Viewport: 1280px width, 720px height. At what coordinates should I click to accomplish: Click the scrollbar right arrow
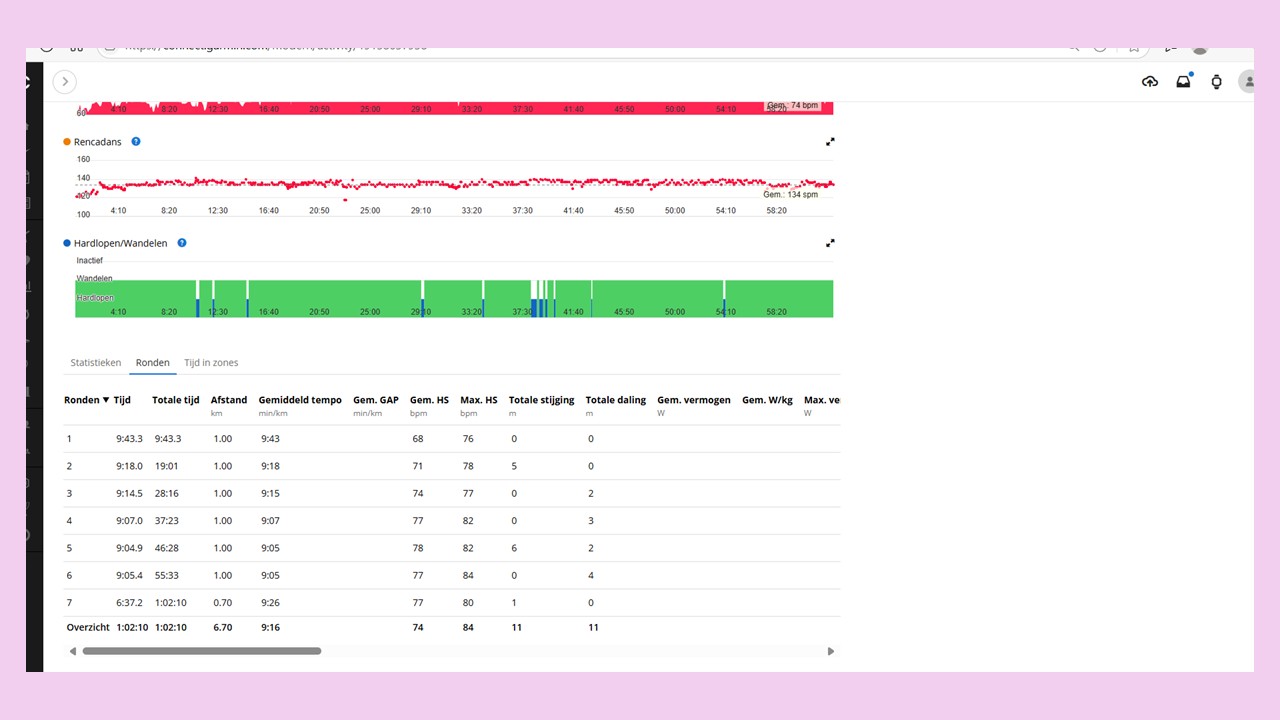tap(830, 651)
